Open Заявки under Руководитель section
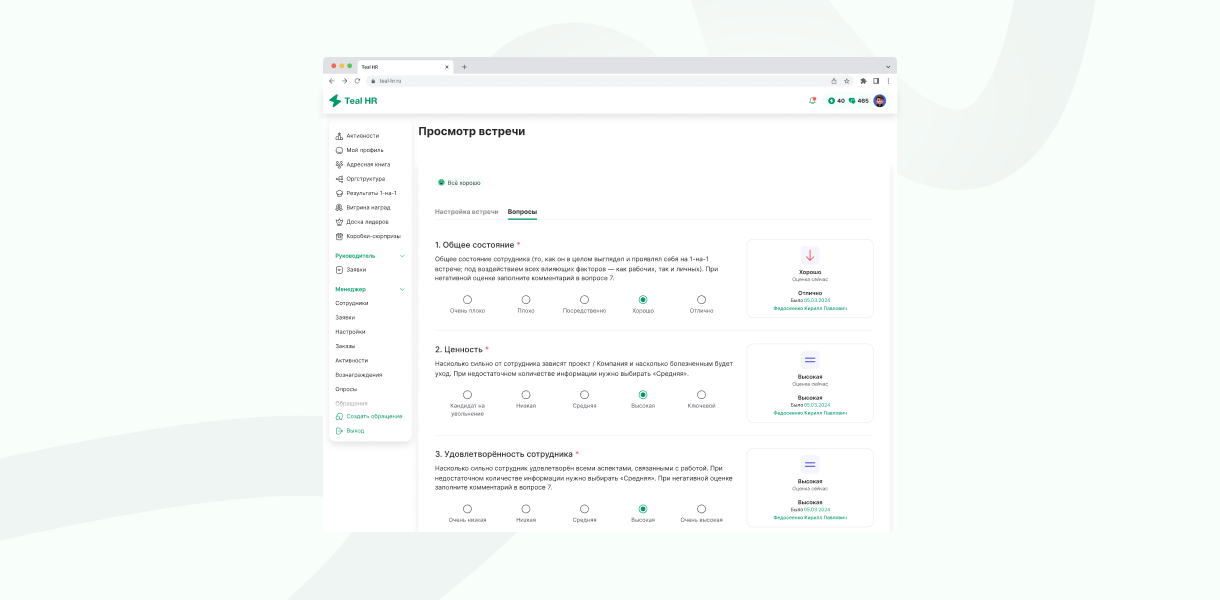Image resolution: width=1220 pixels, height=600 pixels. click(351, 269)
